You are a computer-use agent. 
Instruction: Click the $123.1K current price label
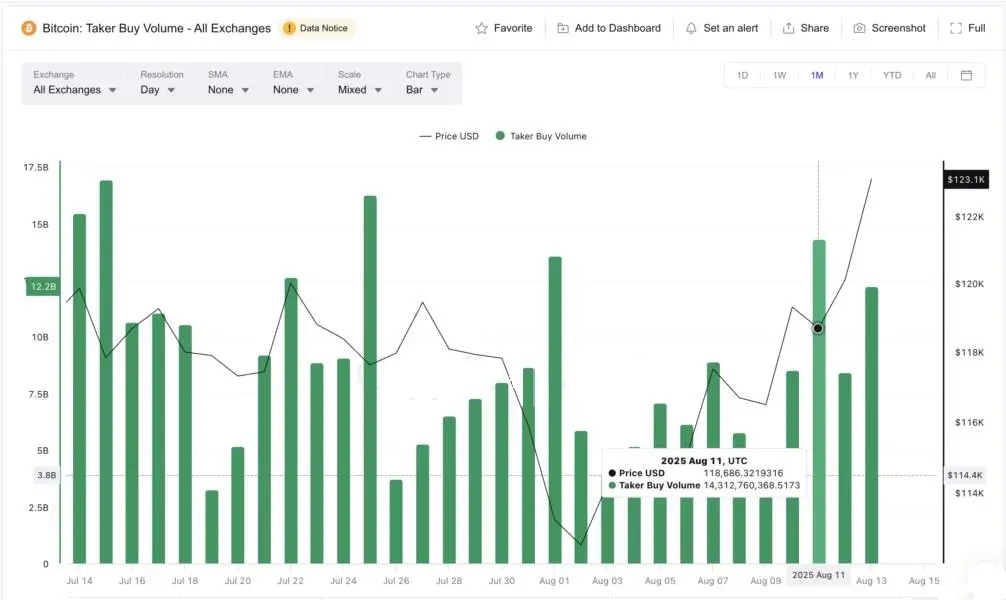pos(966,179)
